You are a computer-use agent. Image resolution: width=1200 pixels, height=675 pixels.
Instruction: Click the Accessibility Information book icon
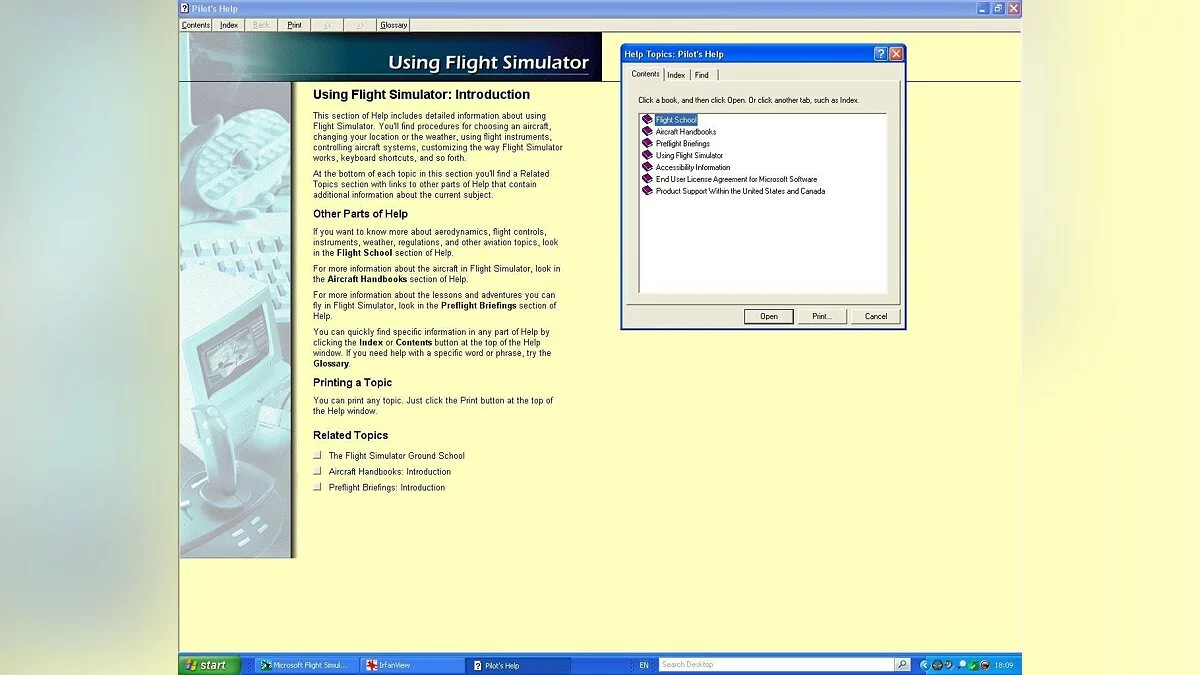pos(647,168)
